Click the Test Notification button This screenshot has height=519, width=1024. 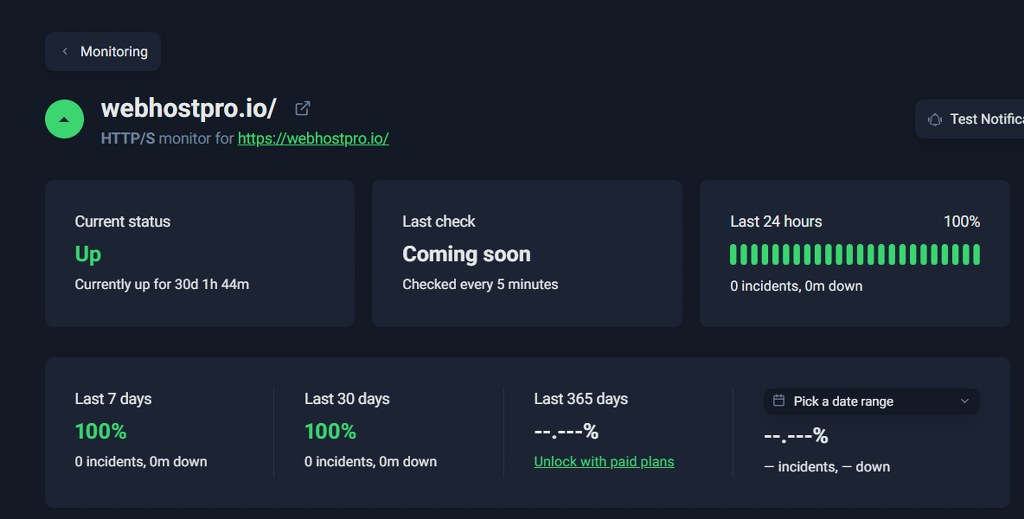[x=969, y=119]
